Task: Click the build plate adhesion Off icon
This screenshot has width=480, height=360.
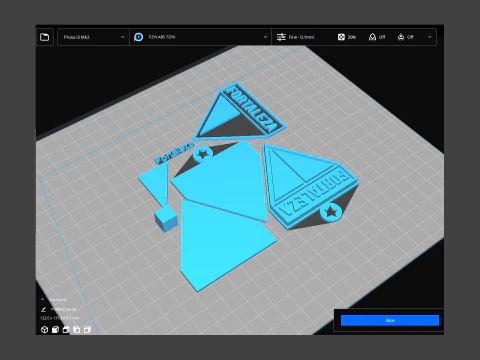Action: pyautogui.click(x=401, y=37)
